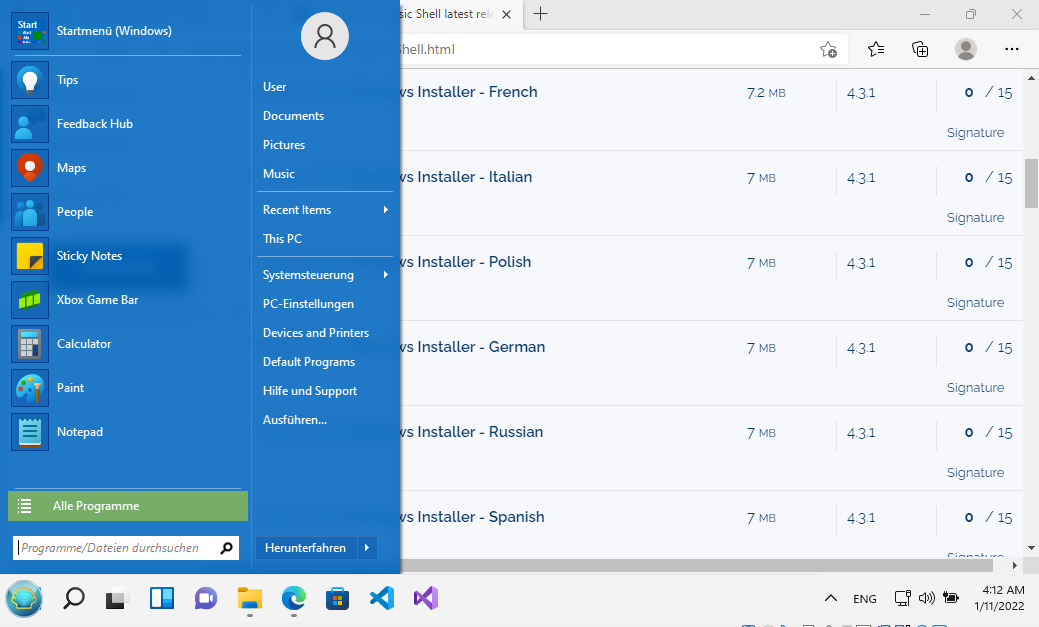
Task: Open Feedback Hub from start menu
Action: [x=126, y=124]
